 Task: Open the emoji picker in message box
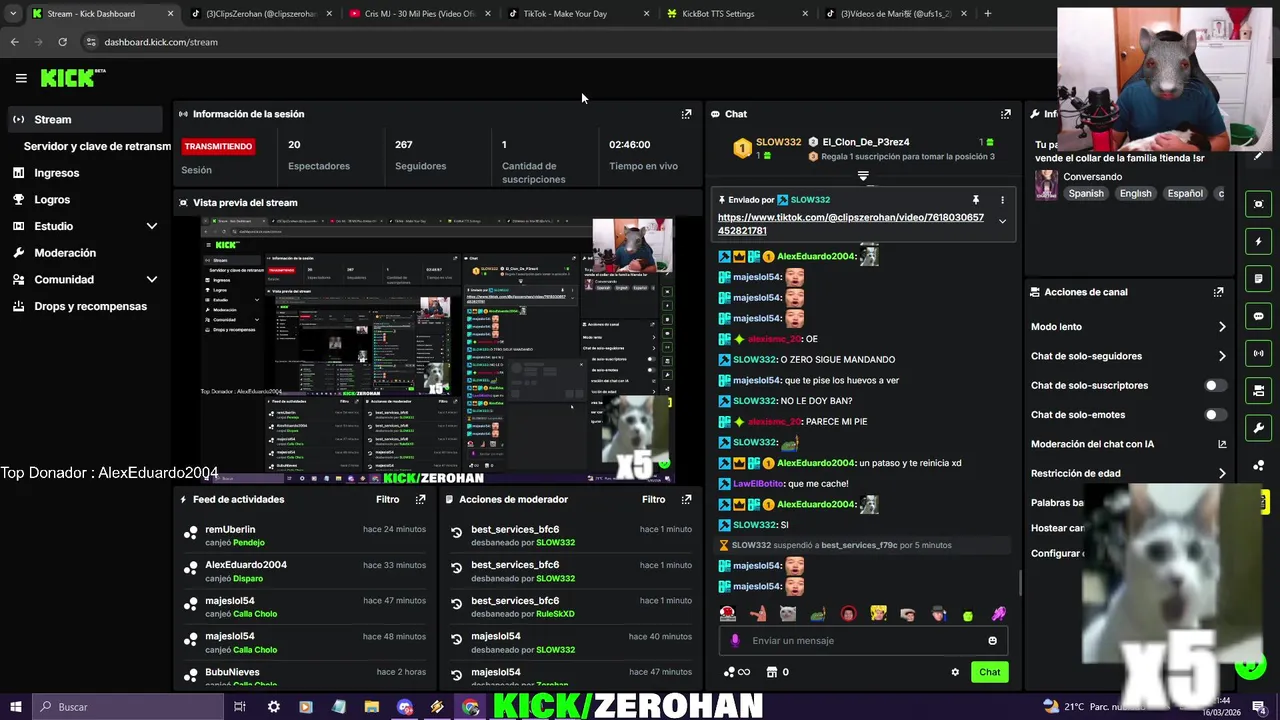[992, 641]
